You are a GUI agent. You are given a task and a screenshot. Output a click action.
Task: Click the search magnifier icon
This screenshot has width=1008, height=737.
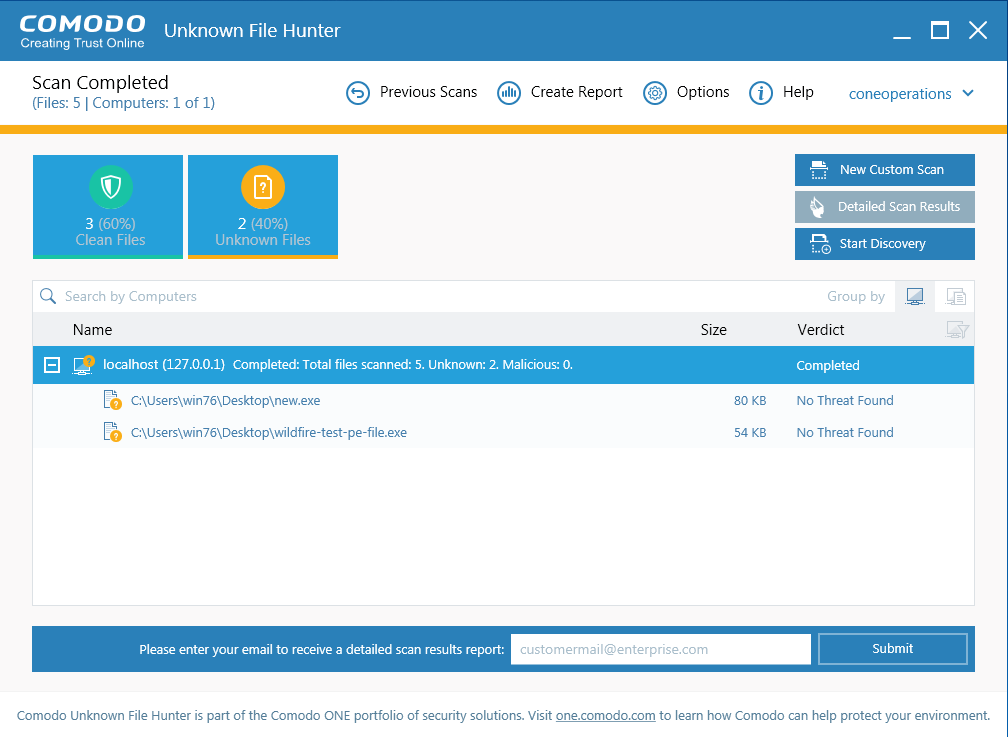pyautogui.click(x=48, y=296)
